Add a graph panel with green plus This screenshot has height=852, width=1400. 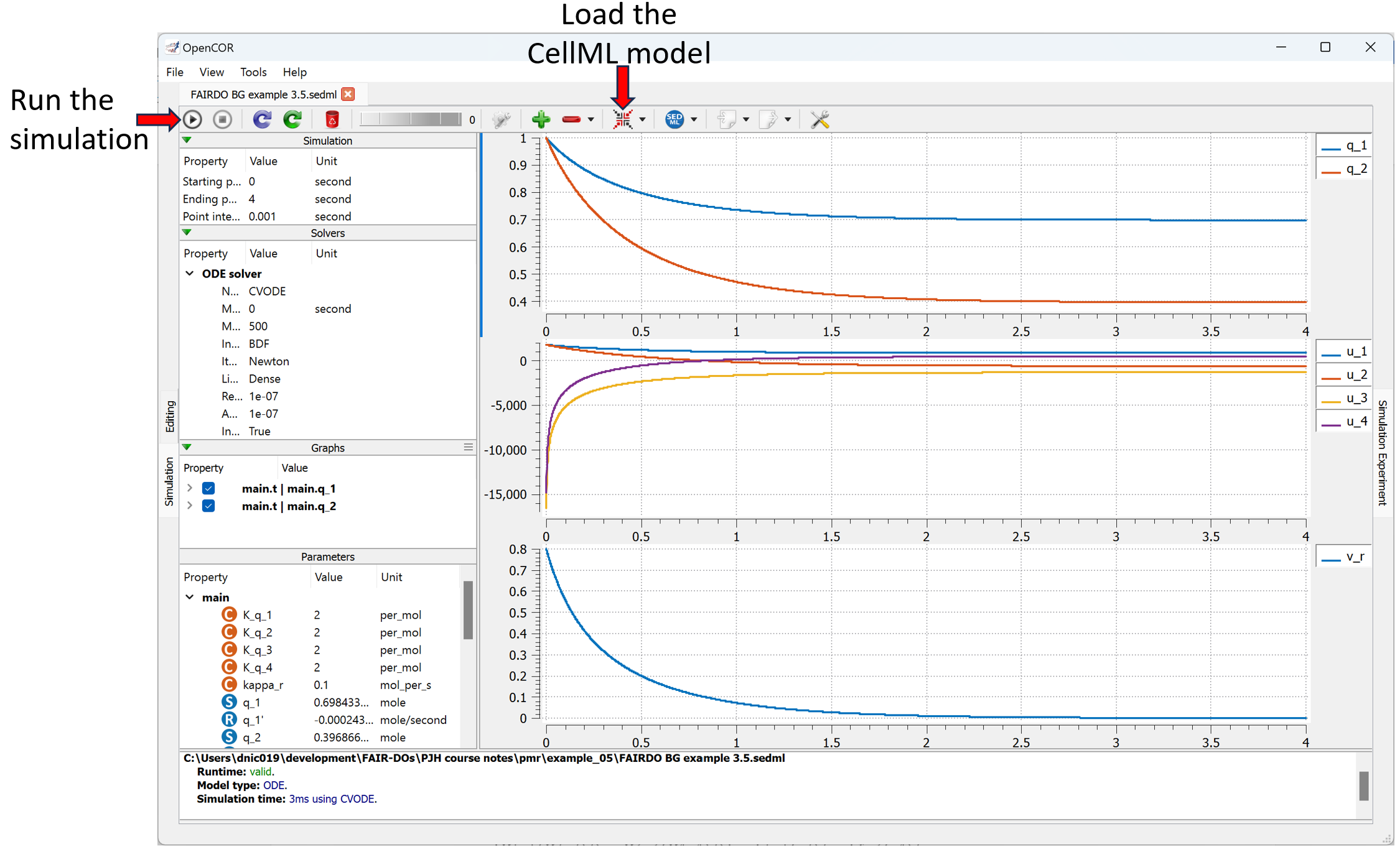tap(541, 119)
